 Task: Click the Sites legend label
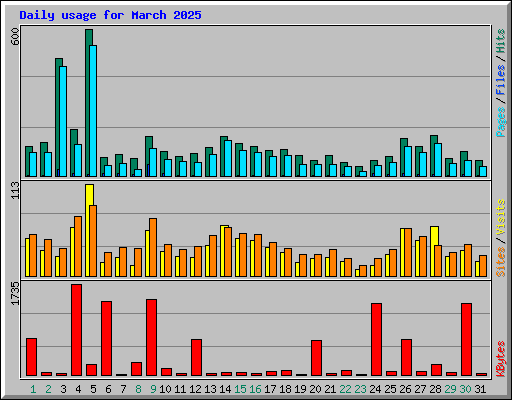(x=501, y=262)
